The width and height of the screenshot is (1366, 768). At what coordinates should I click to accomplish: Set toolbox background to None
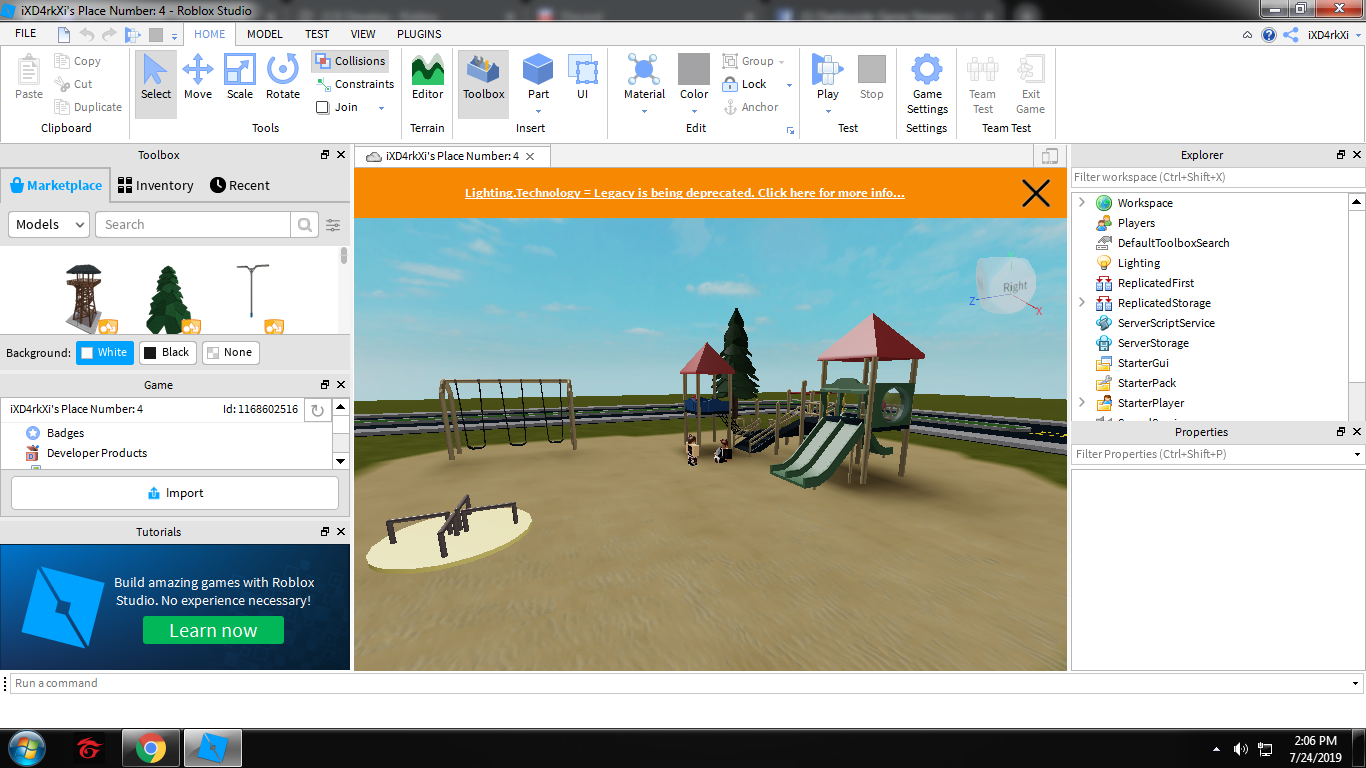pyautogui.click(x=230, y=352)
